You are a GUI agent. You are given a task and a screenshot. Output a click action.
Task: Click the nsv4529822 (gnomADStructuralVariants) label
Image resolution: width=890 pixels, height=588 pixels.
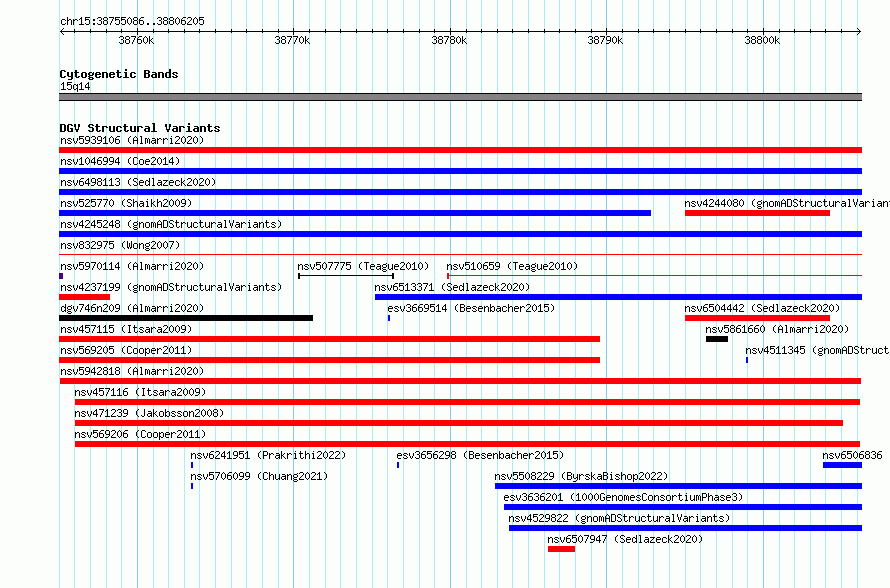click(619, 518)
